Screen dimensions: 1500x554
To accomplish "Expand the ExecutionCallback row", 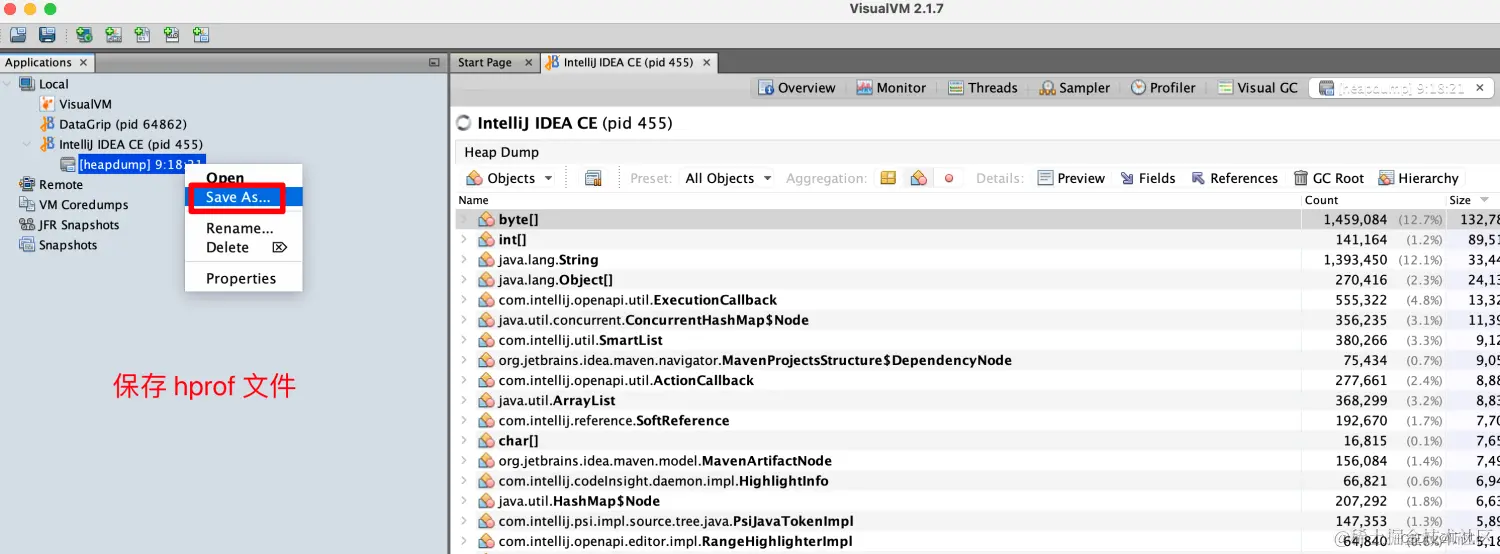I will [x=464, y=299].
